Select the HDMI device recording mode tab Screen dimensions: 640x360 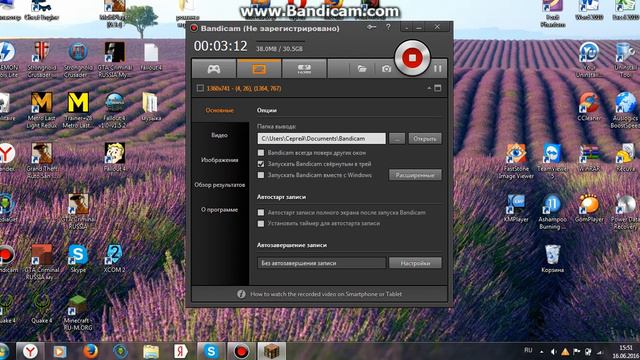coord(304,69)
